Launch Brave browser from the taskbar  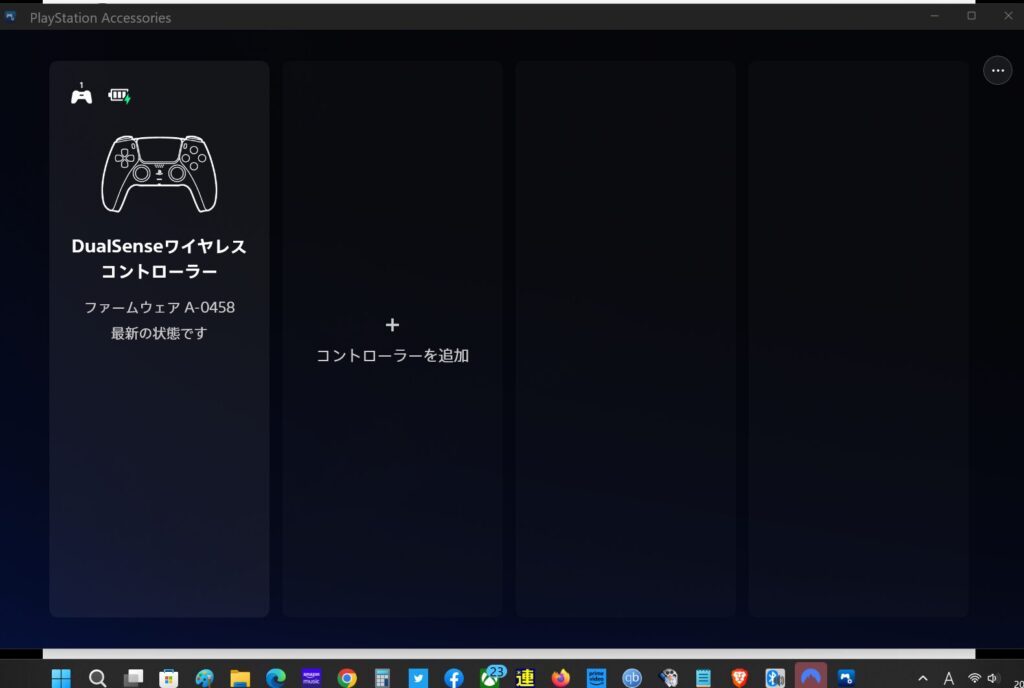(x=739, y=678)
